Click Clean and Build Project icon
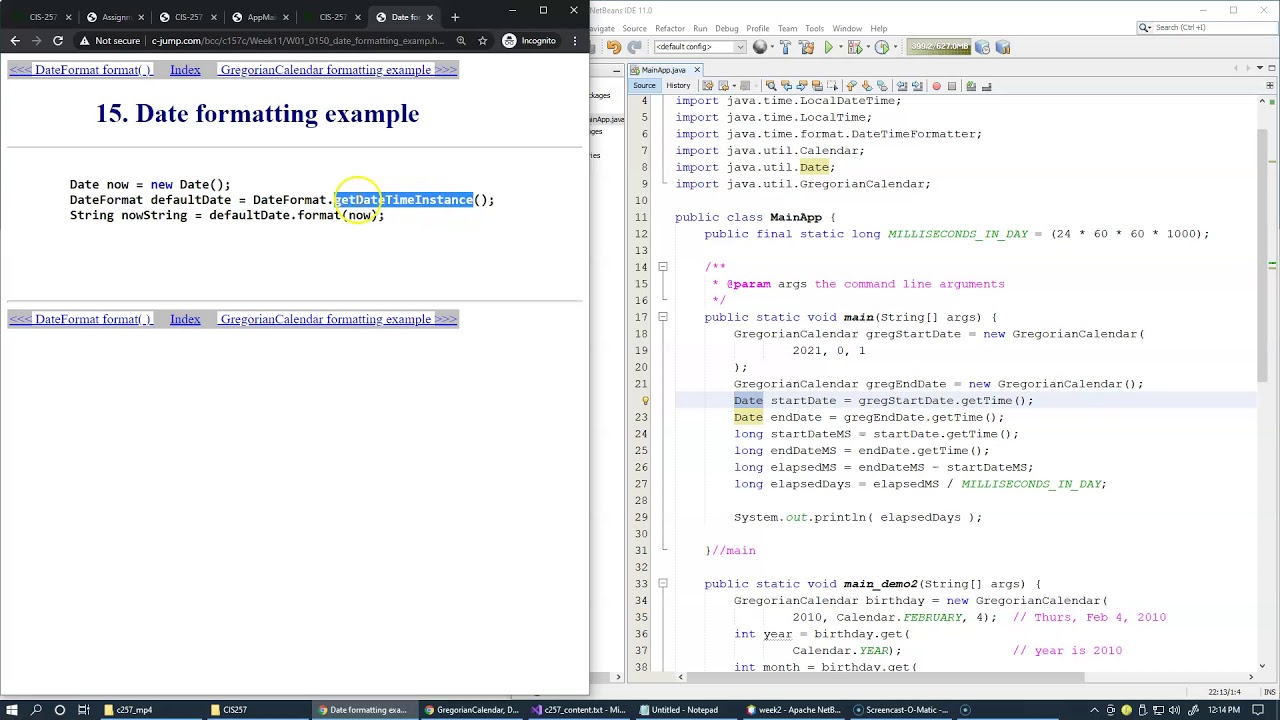 pyautogui.click(x=804, y=47)
